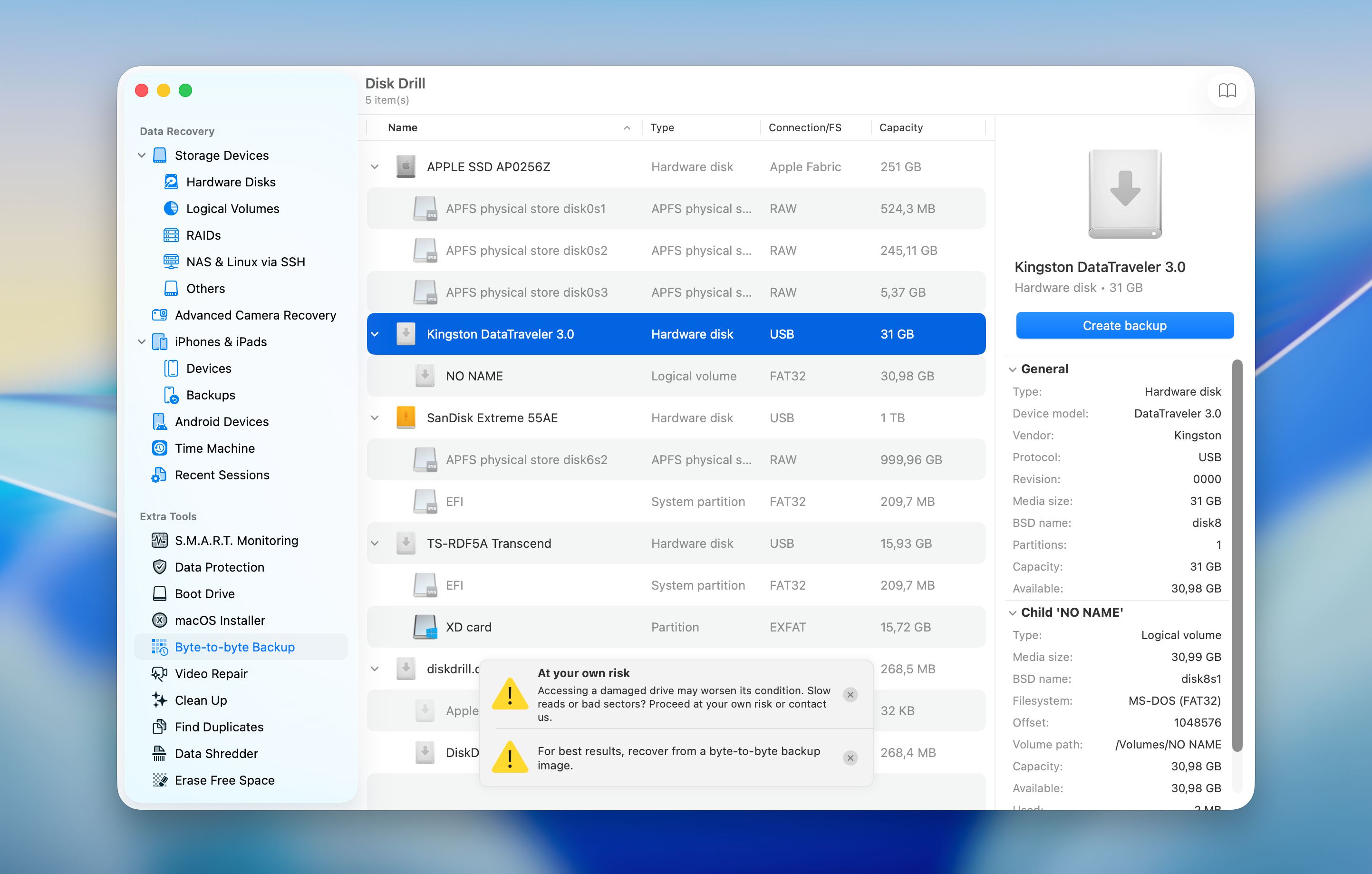Collapse SanDisk Extreme 55AE row chevron
Screen dimensions: 1372x874
coord(374,418)
